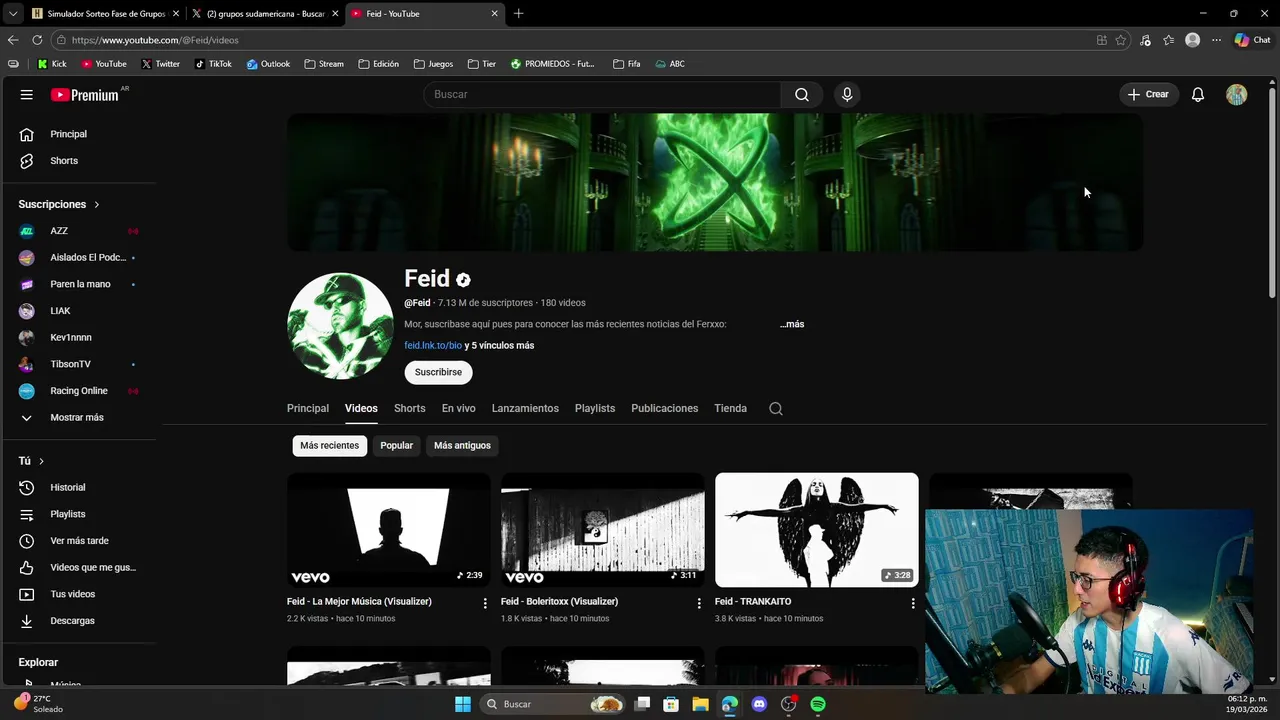Select Más recientes filter chip

(x=329, y=445)
